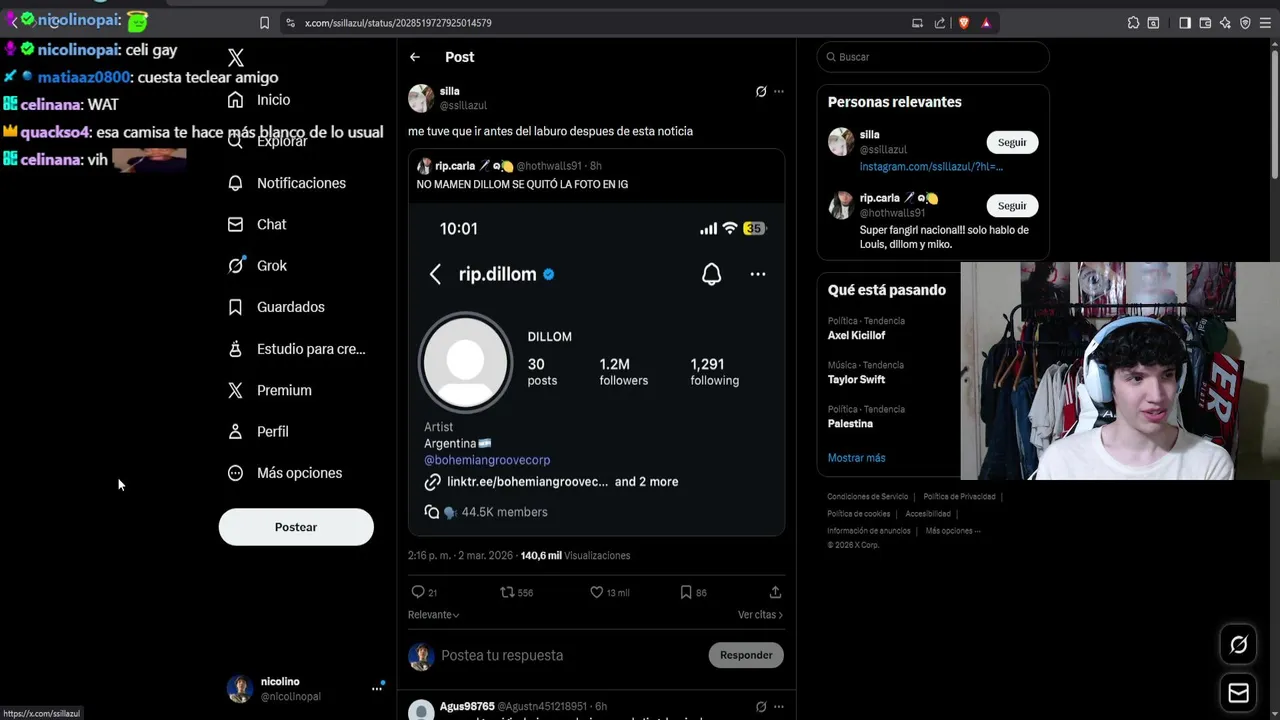This screenshot has height=720, width=1280.
Task: Open the Chat envelope icon in sidebar
Action: pos(236,224)
